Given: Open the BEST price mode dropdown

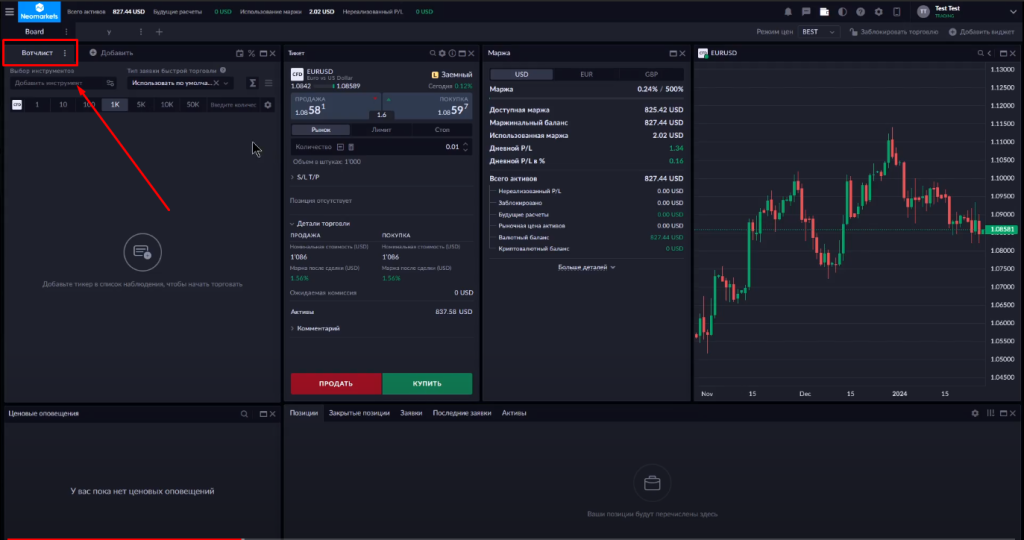Looking at the screenshot, I should click(818, 31).
